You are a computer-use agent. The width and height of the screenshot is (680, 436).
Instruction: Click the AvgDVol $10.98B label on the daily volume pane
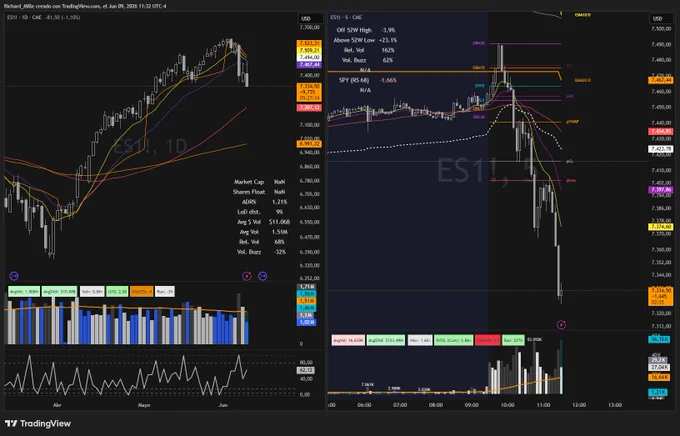[59, 292]
